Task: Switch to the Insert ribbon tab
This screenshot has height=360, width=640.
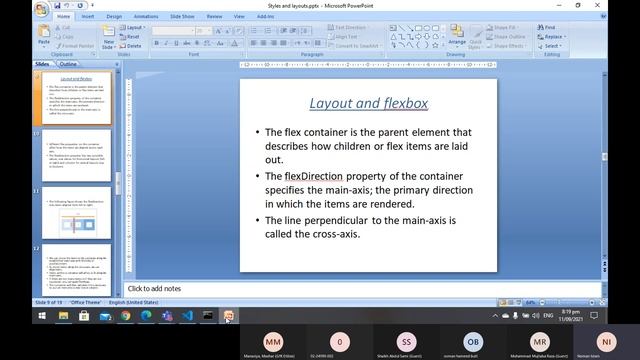Action: 88,16
